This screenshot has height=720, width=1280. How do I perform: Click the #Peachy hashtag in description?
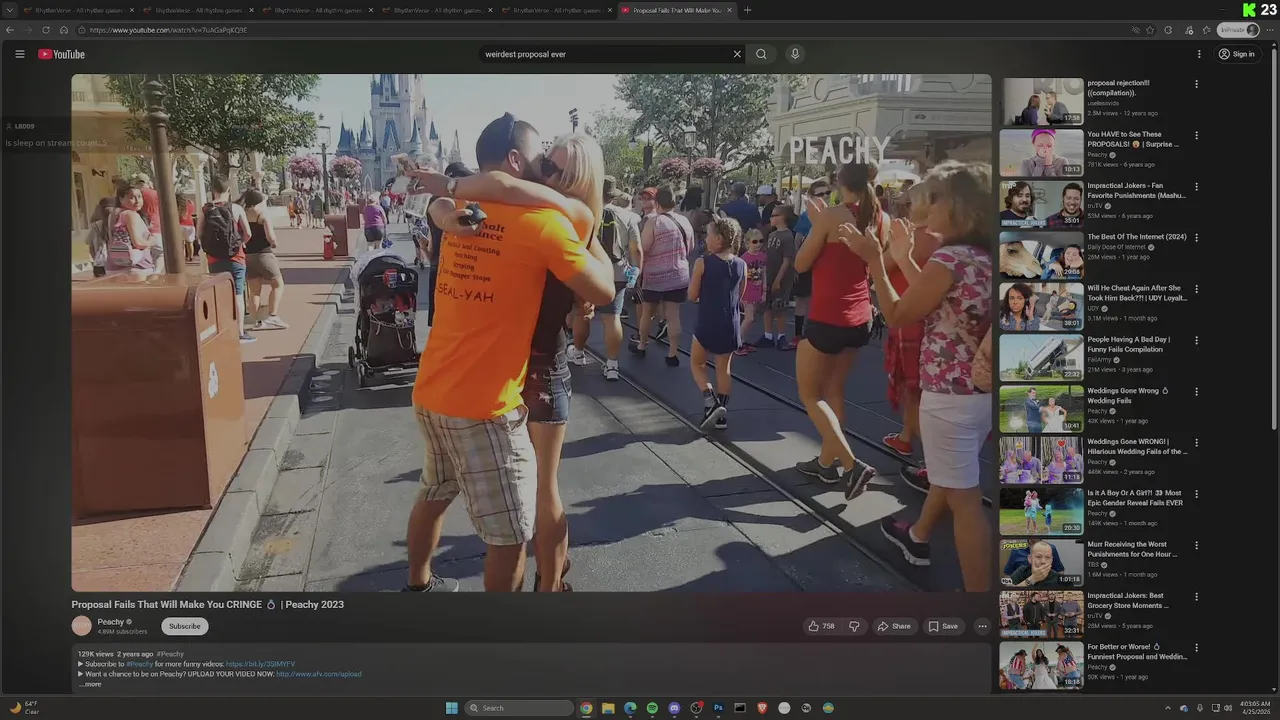coord(139,664)
